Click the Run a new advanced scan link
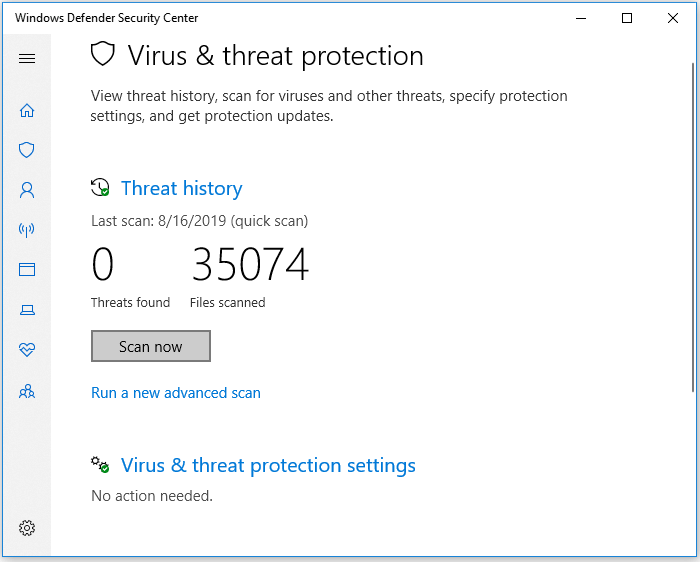Screen dimensions: 700x562 [x=176, y=393]
